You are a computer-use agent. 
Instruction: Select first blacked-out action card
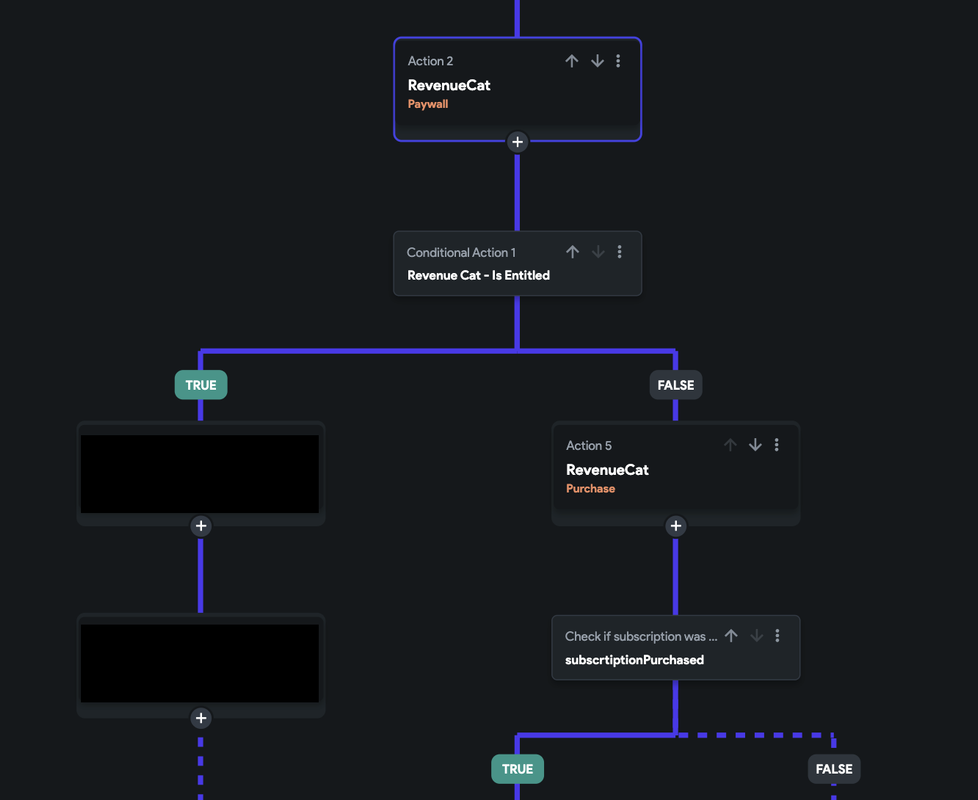tap(201, 474)
